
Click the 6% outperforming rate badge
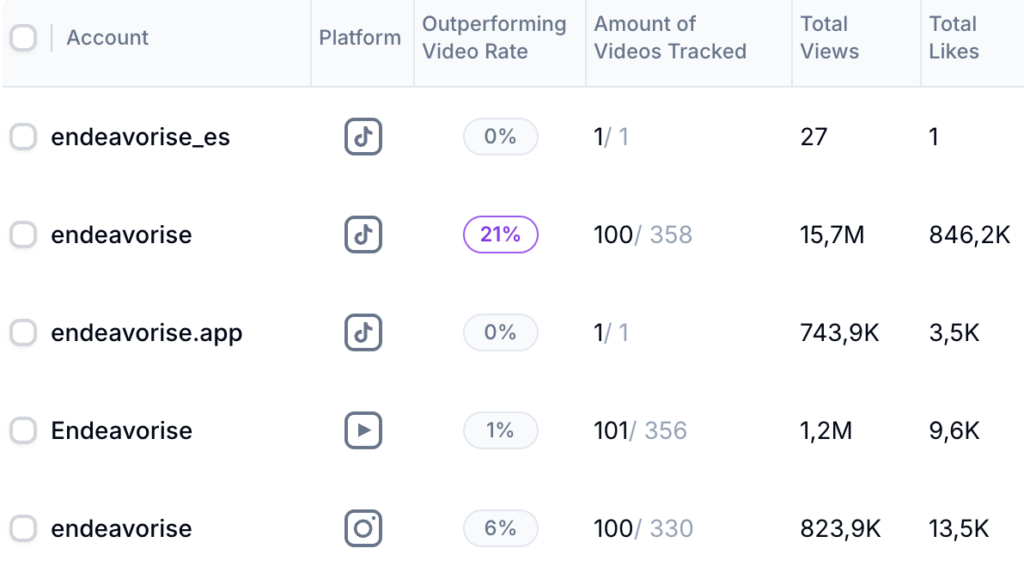click(500, 529)
